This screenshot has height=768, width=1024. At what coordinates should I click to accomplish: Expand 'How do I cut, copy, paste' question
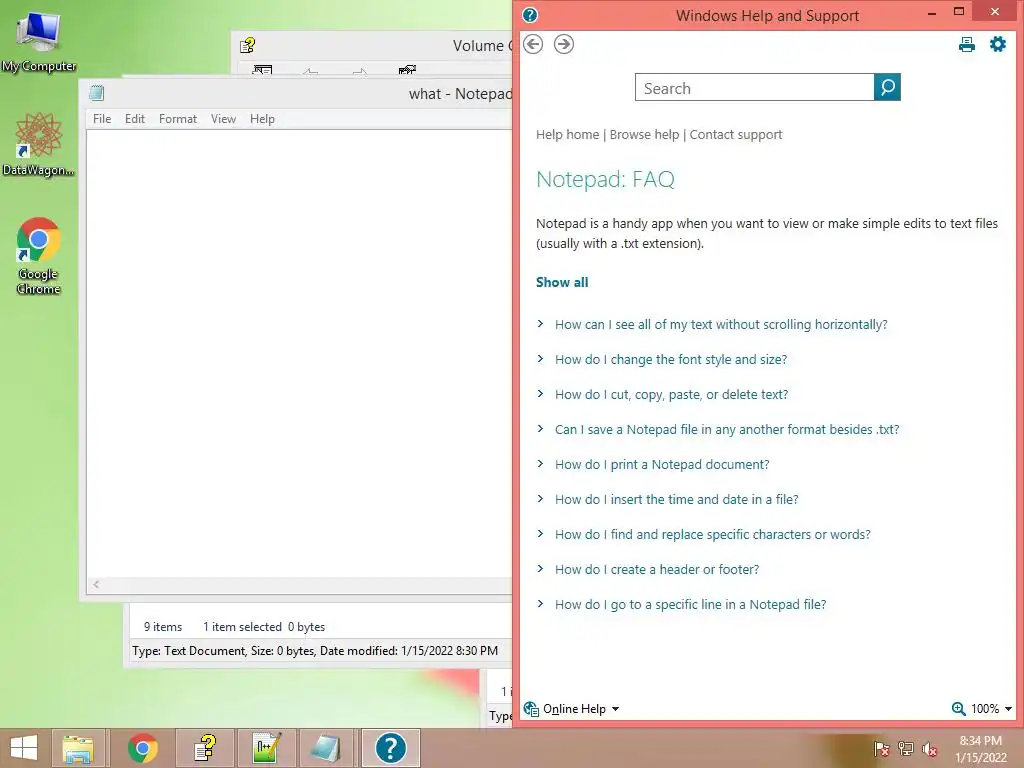(671, 394)
